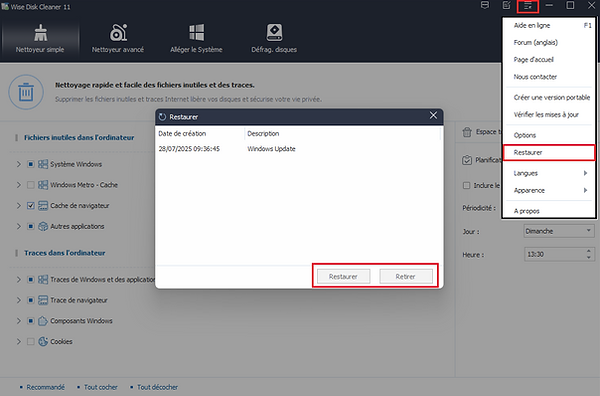Click the restore icon in dialog title

tap(162, 117)
